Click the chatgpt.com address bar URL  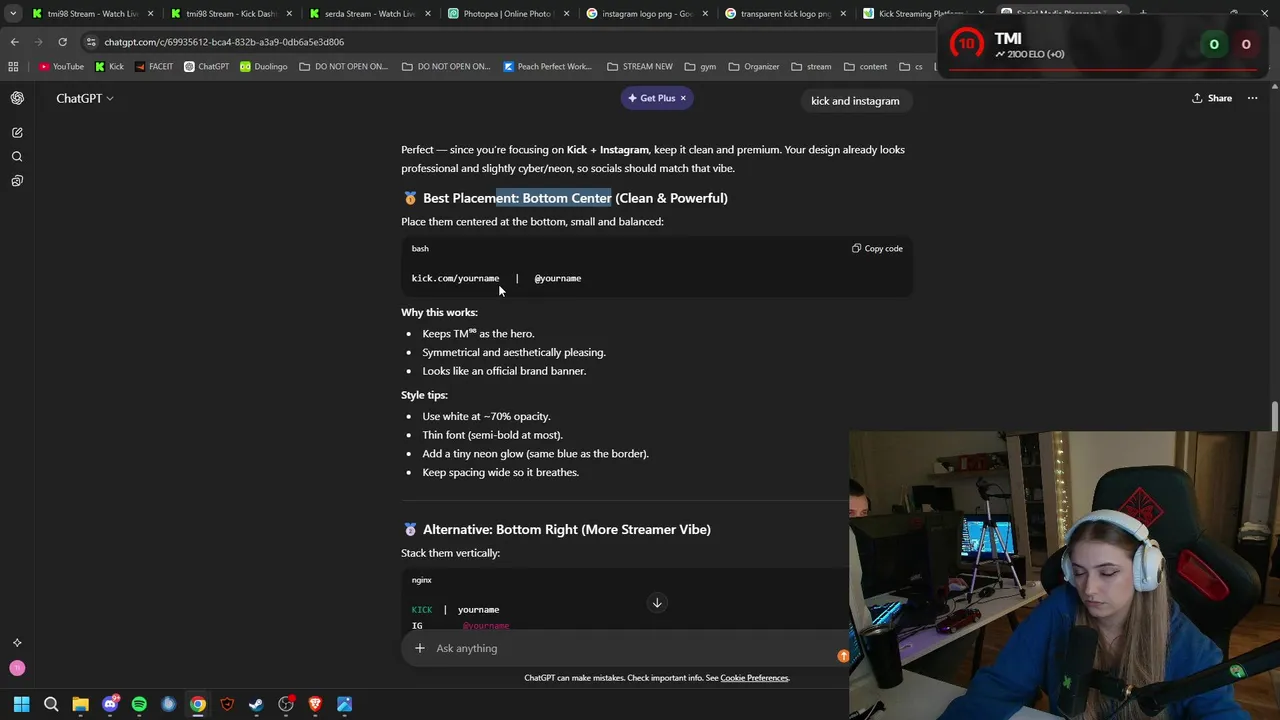[224, 42]
